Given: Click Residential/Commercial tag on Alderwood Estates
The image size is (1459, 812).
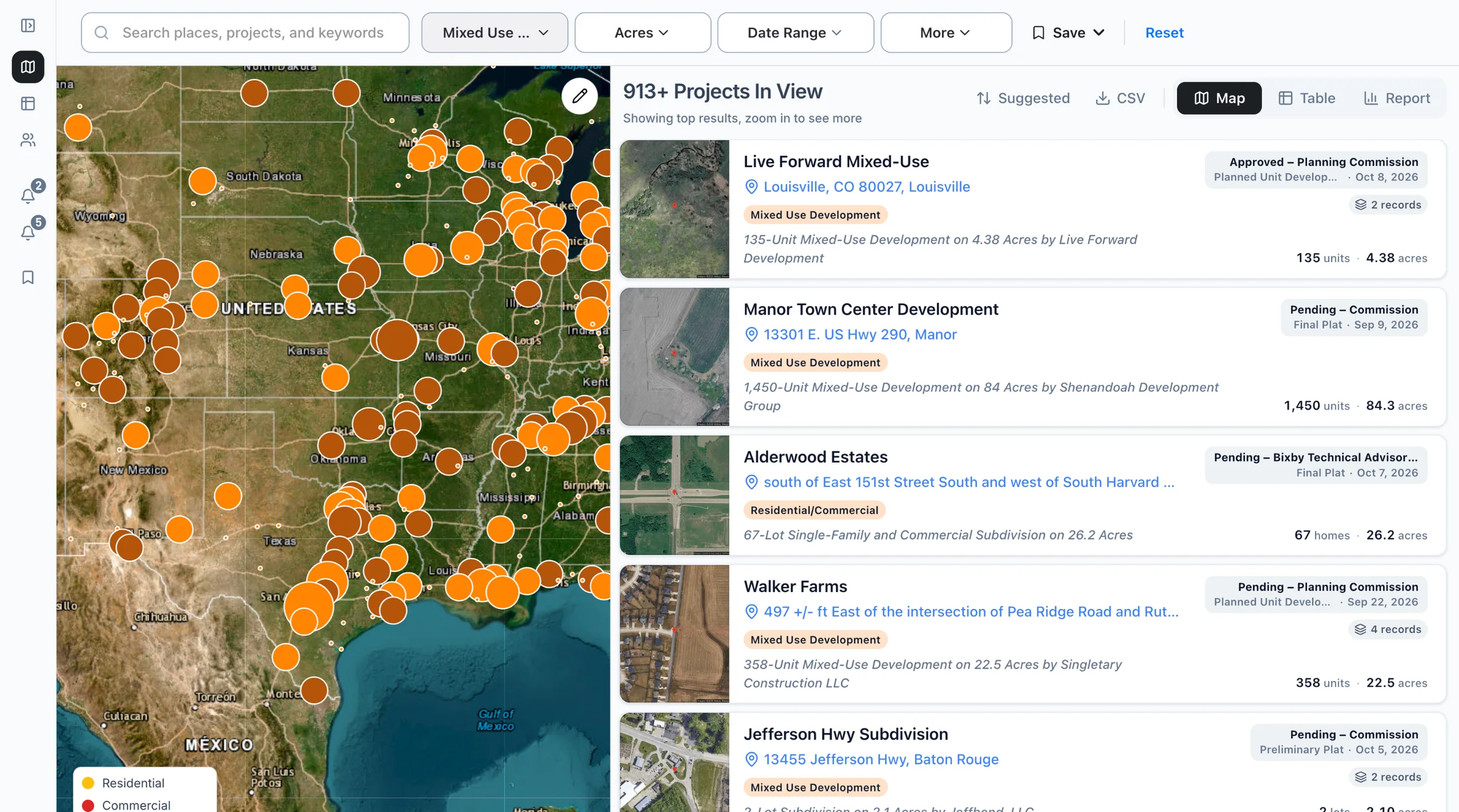Looking at the screenshot, I should 814,511.
